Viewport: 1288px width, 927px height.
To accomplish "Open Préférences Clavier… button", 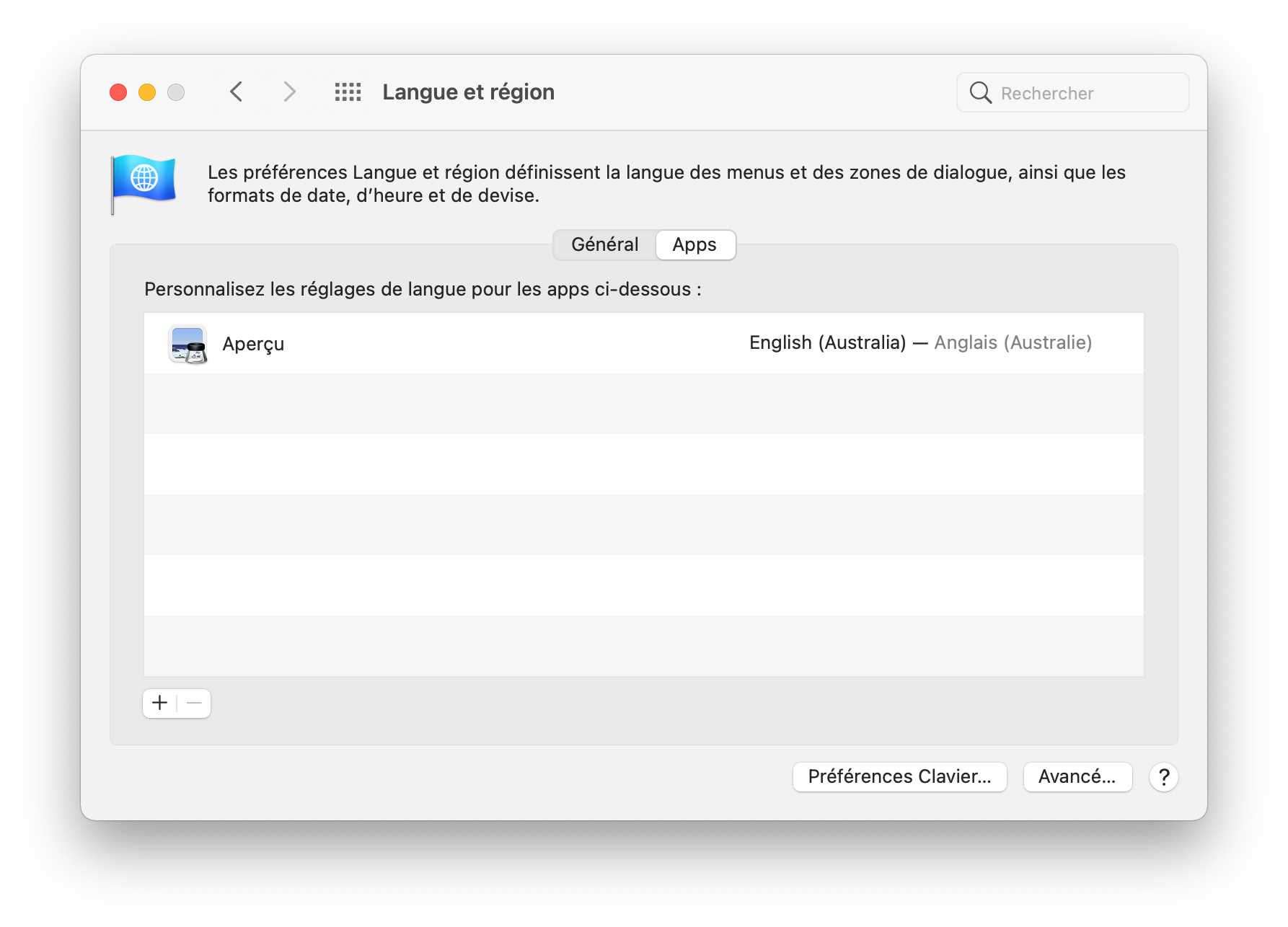I will pos(899,777).
